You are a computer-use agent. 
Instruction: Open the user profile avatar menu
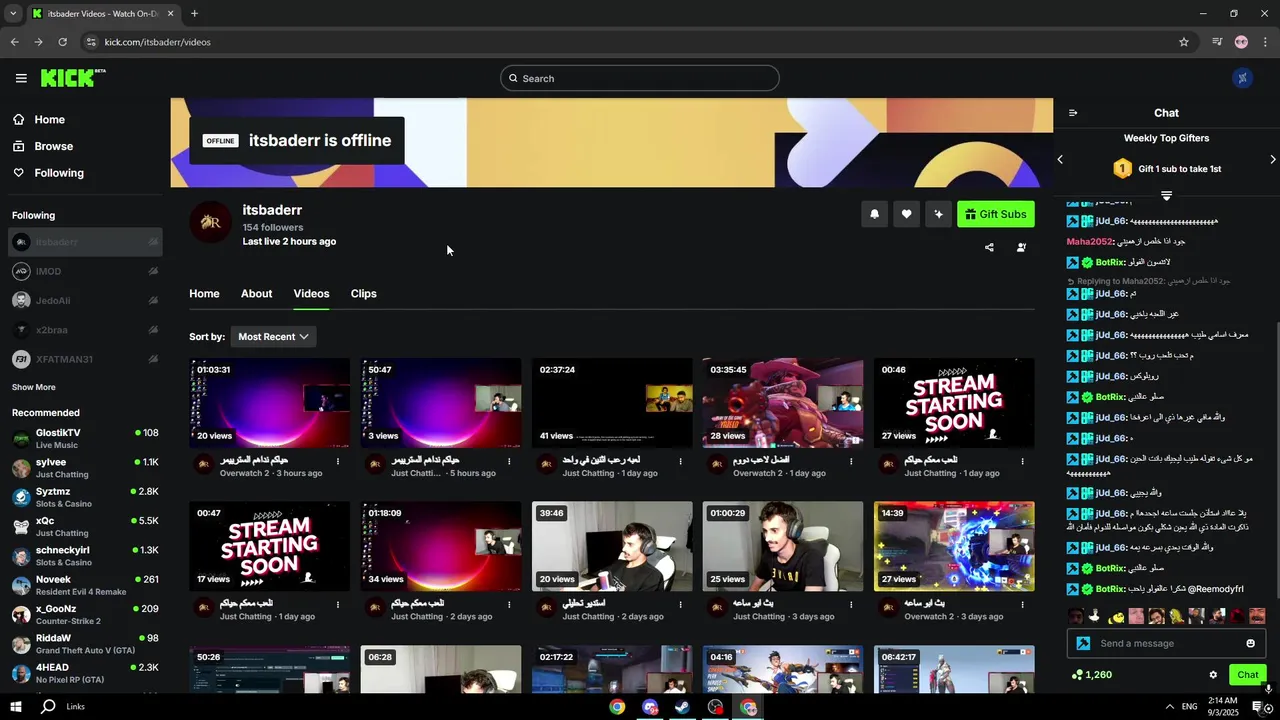(x=1243, y=78)
